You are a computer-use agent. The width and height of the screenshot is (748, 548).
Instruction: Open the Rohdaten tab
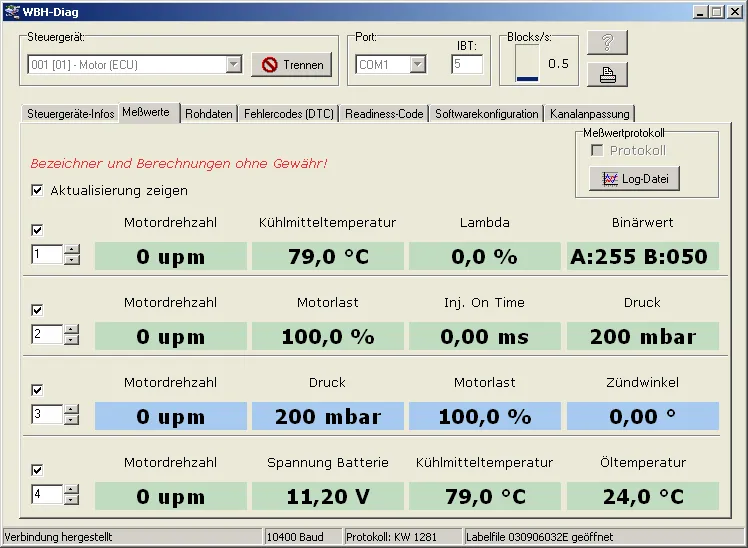click(x=208, y=114)
